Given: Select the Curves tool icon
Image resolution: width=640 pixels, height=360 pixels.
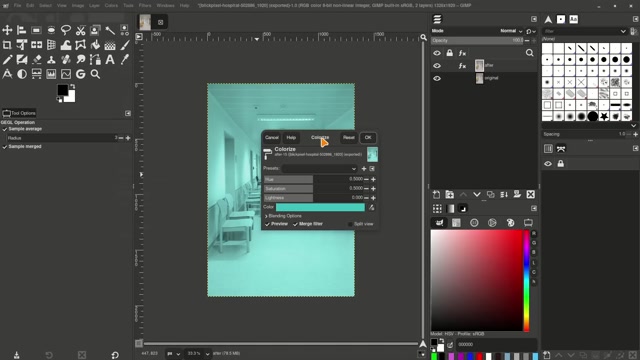Looking at the screenshot, I should [x=66, y=74].
